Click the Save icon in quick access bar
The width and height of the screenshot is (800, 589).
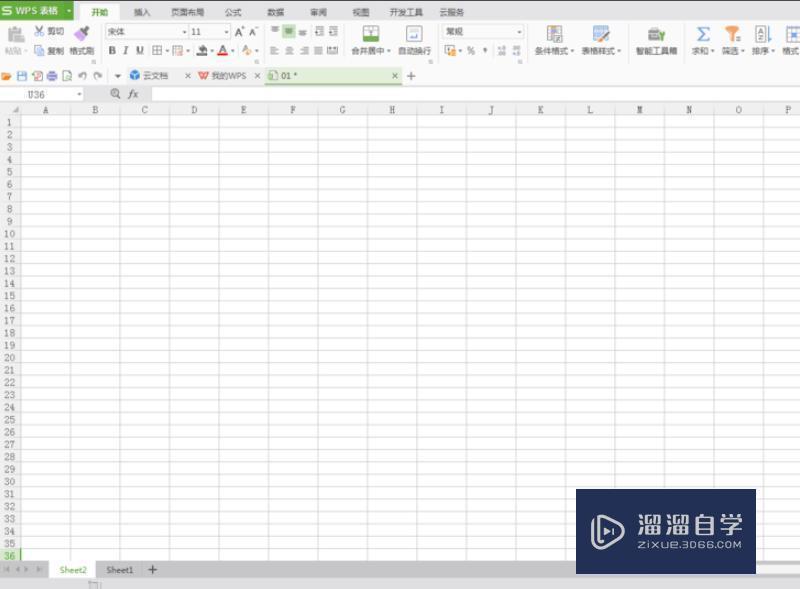22,75
